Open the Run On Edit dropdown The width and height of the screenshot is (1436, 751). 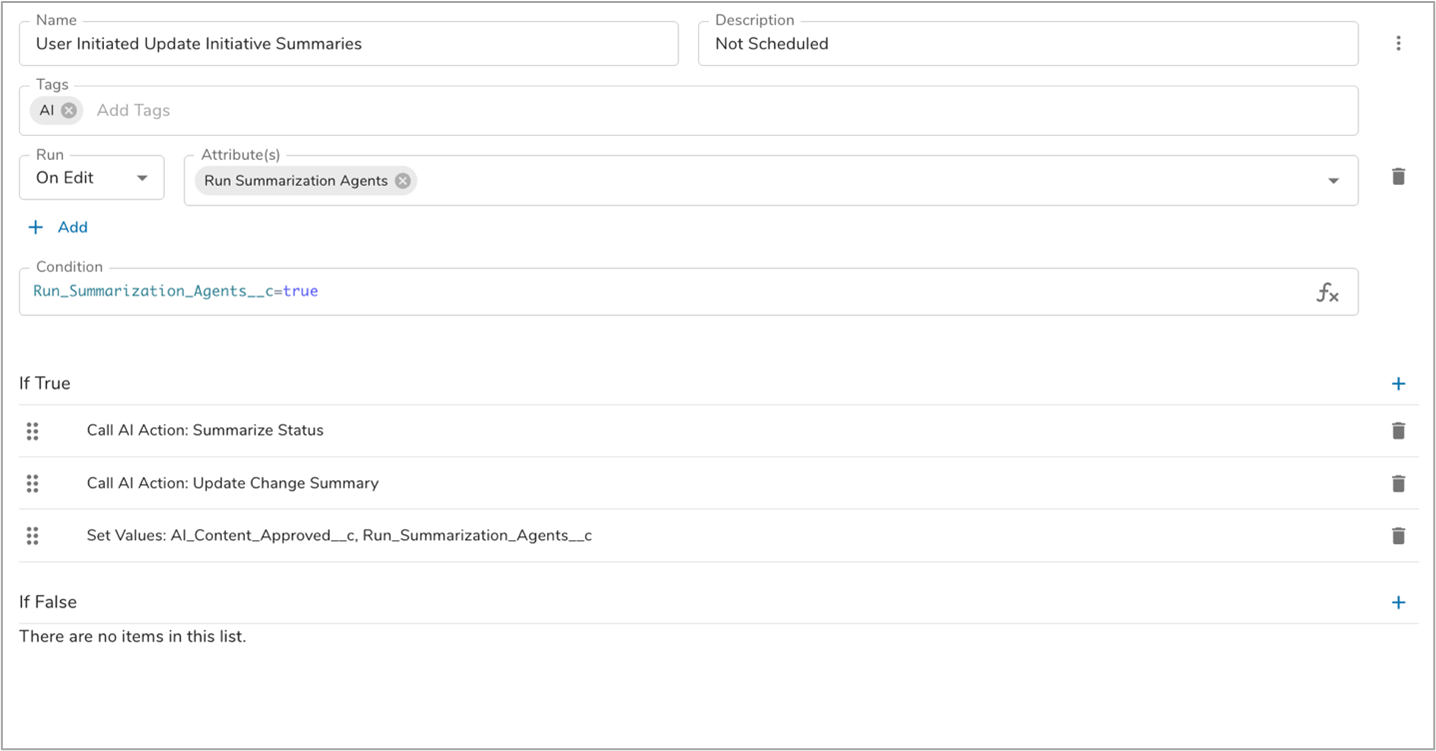[91, 178]
